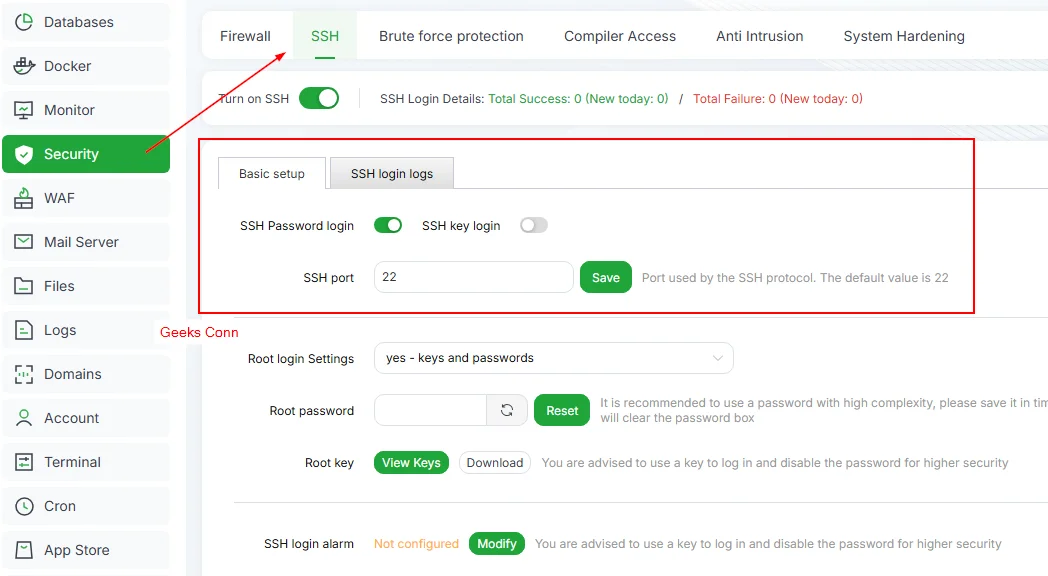Click inside the SSH port input field
This screenshot has width=1048, height=576.
click(472, 276)
